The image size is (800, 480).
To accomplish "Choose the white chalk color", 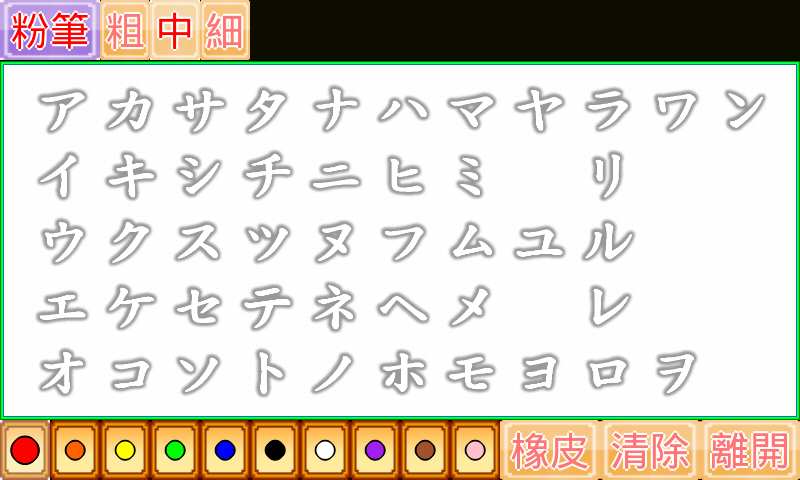I will (x=325, y=450).
